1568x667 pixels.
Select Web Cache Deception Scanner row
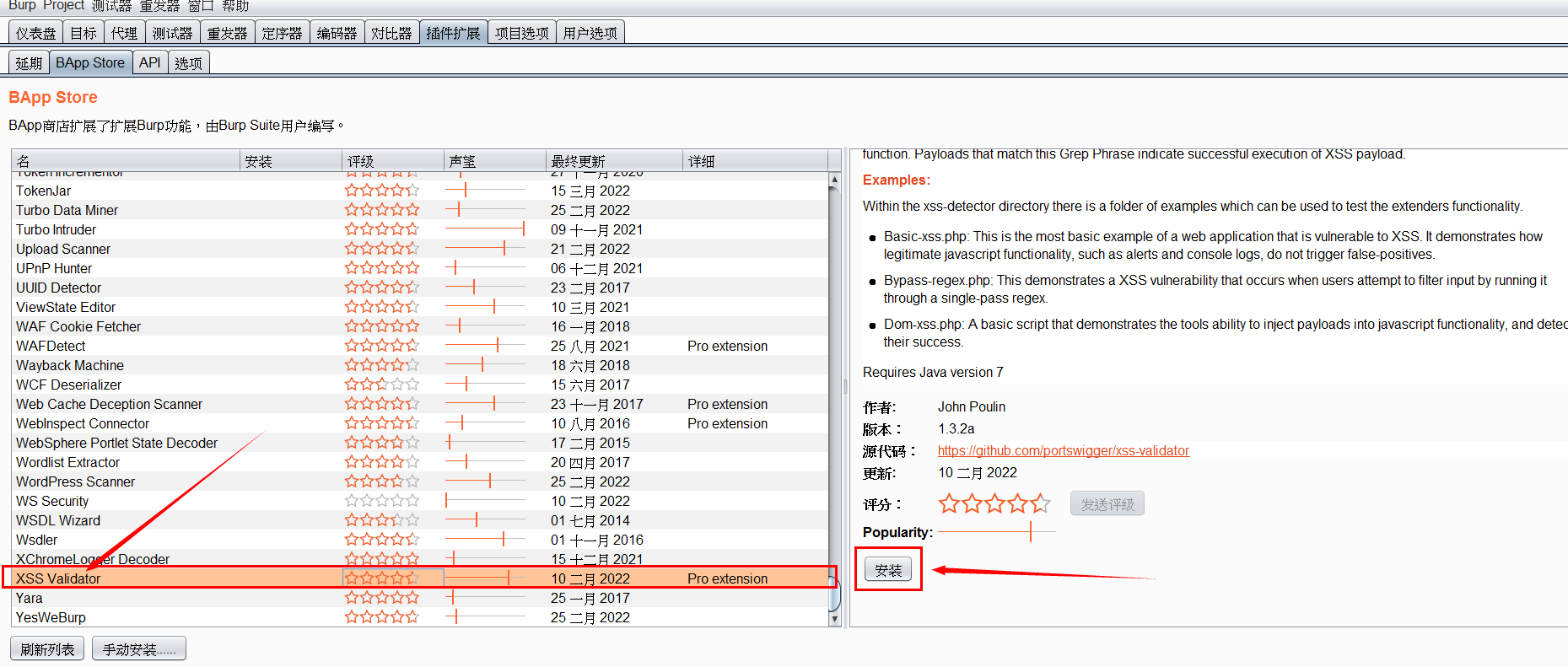pos(420,404)
